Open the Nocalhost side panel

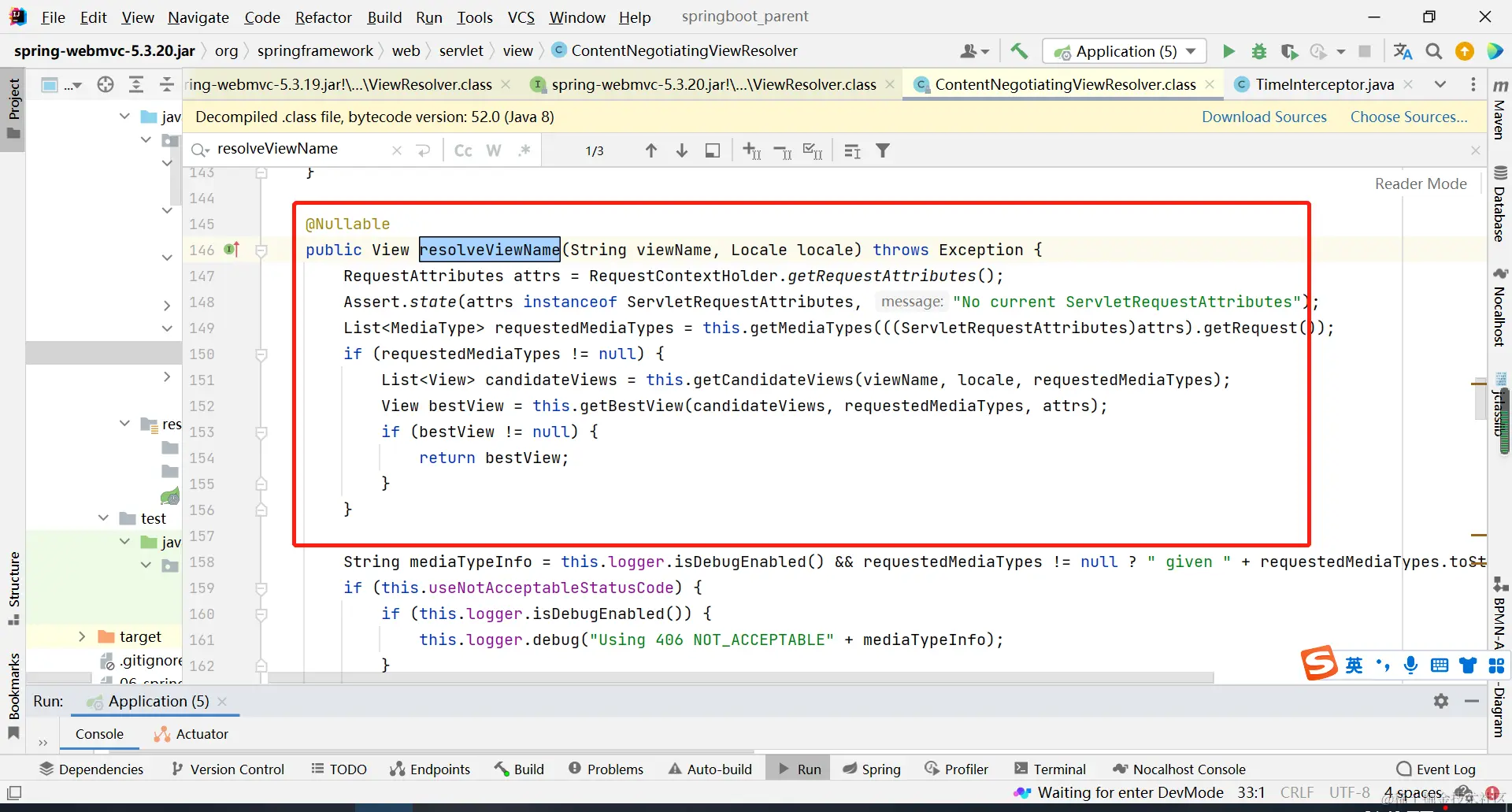(1500, 308)
